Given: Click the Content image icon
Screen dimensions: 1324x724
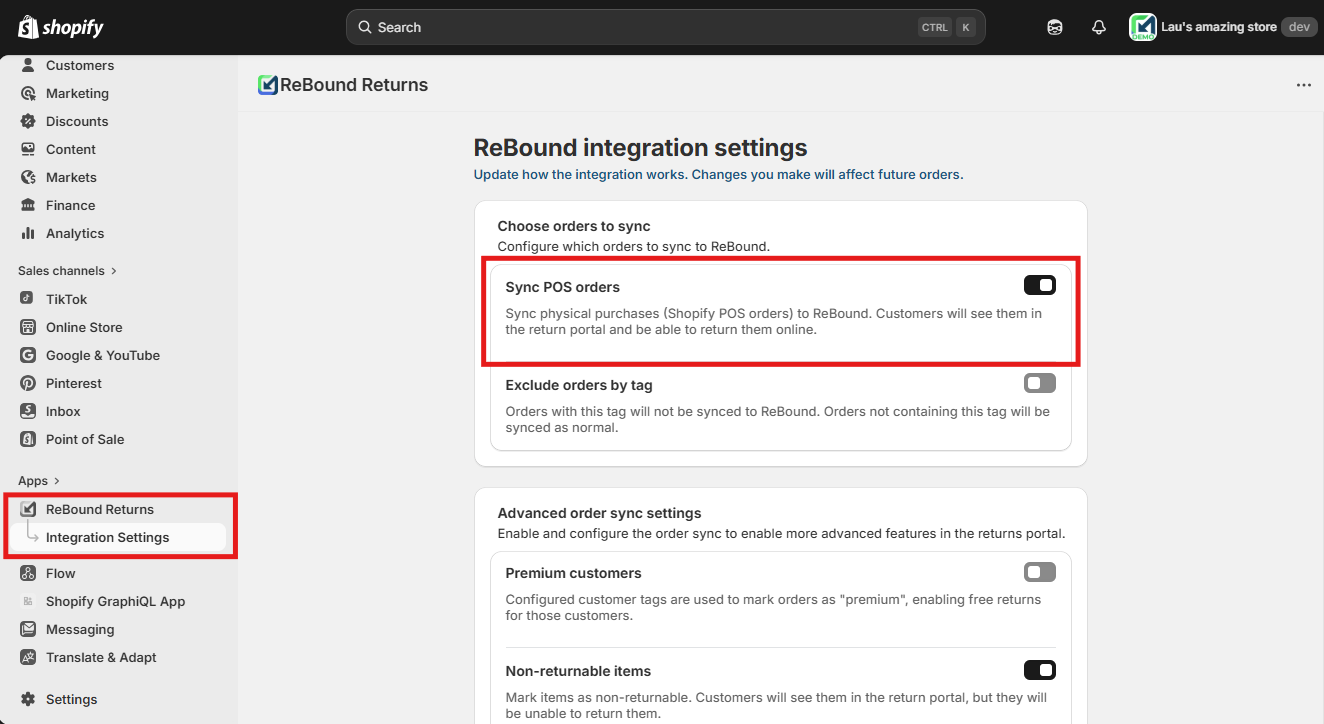Looking at the screenshot, I should 28,149.
